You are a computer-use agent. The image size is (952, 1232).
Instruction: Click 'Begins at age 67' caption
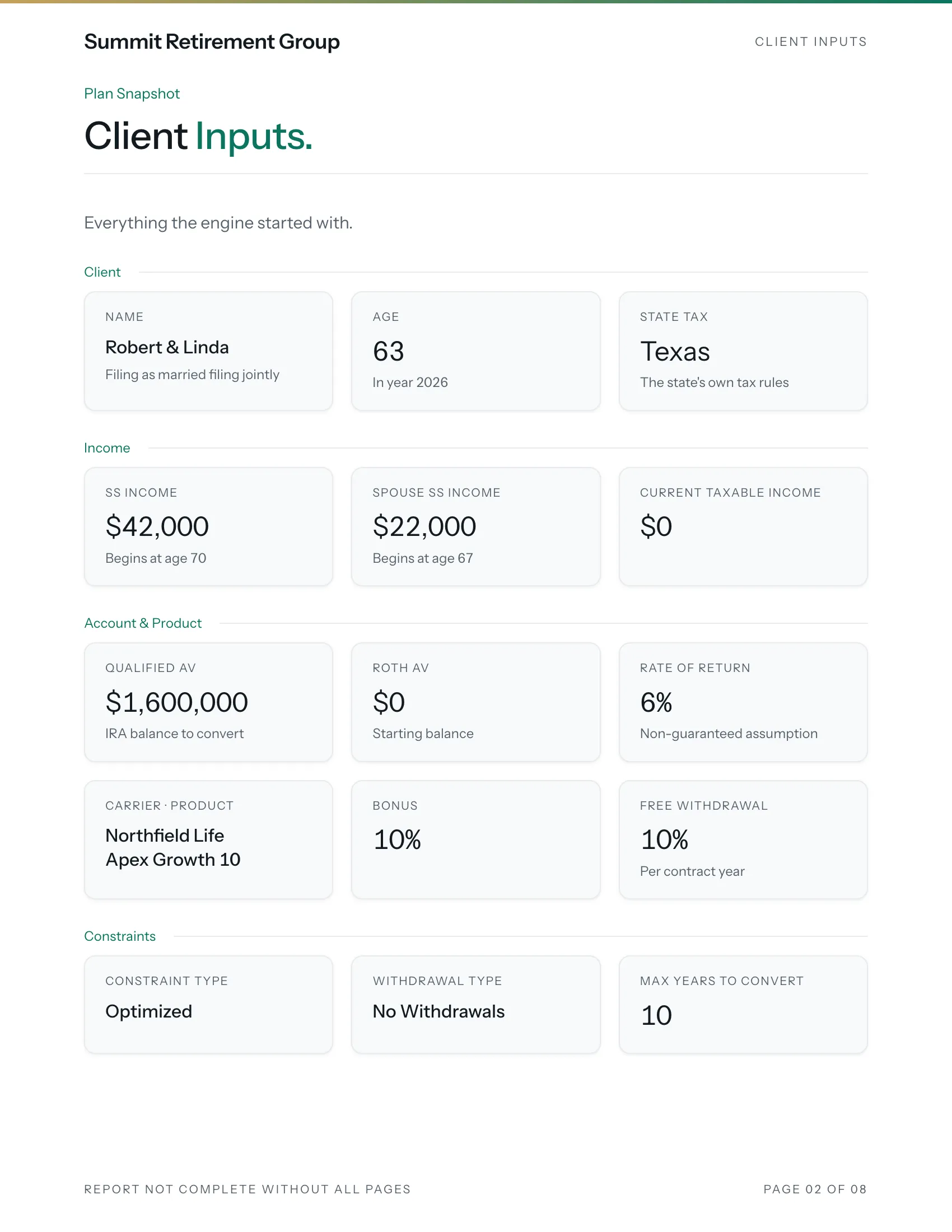pos(422,558)
